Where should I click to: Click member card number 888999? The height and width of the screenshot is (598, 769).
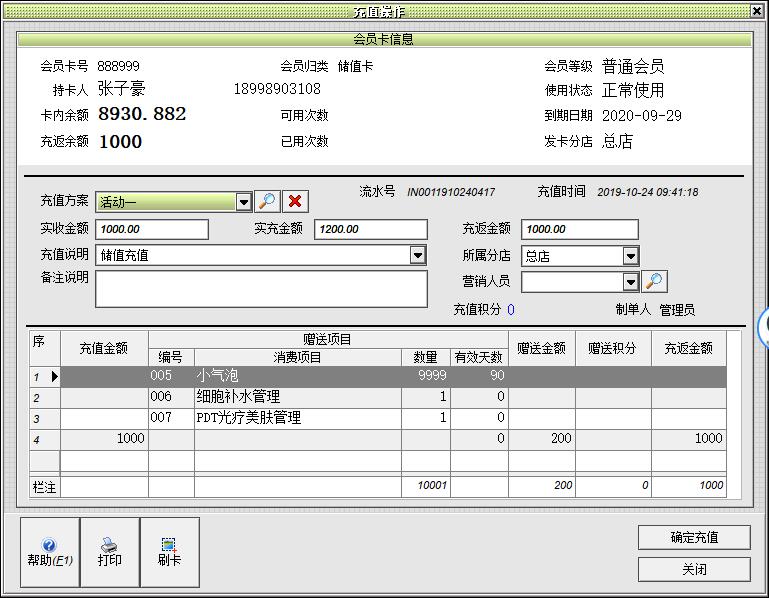tap(118, 66)
